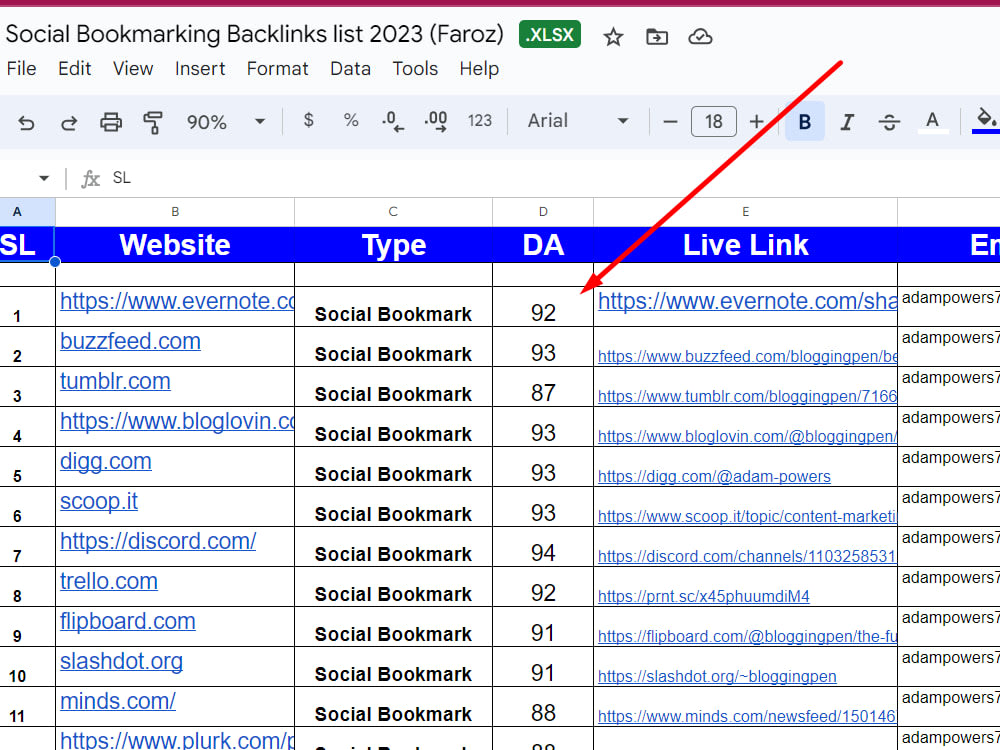
Task: Open the fill color picker
Action: [x=986, y=120]
